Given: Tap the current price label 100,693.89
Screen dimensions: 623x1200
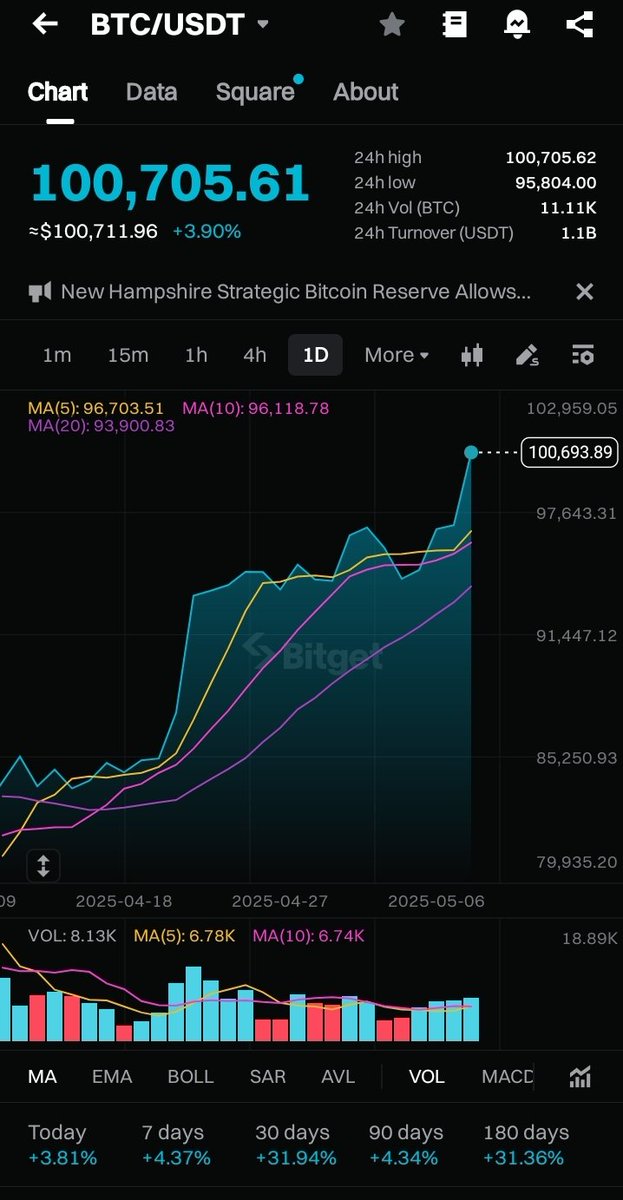Looking at the screenshot, I should [x=569, y=453].
